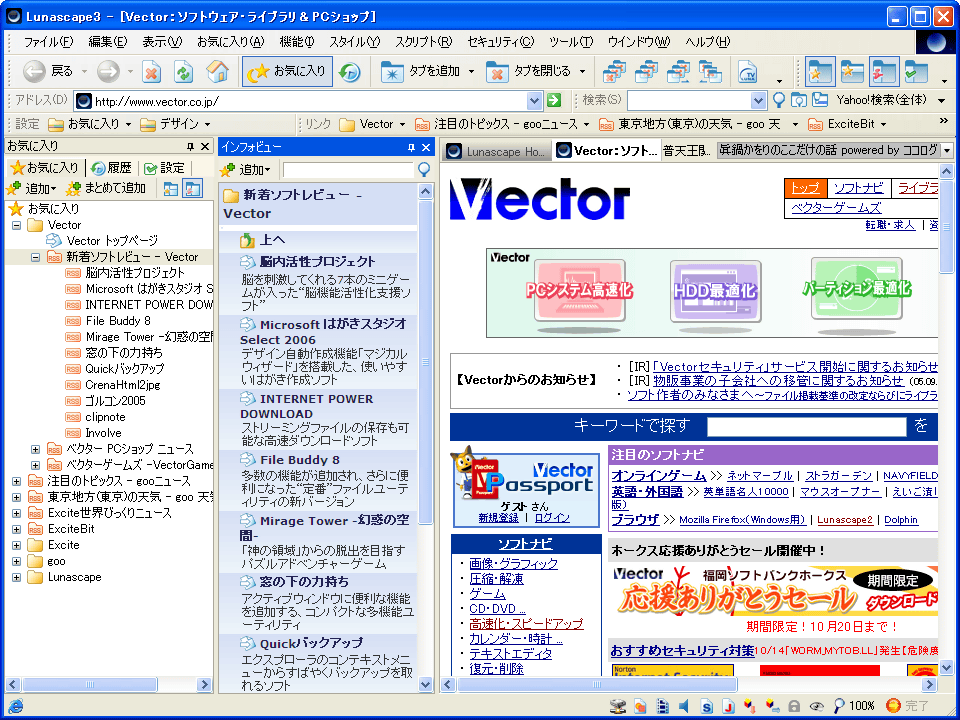
Task: Click the web page horizontal scrollbar thumb
Action: (598, 684)
